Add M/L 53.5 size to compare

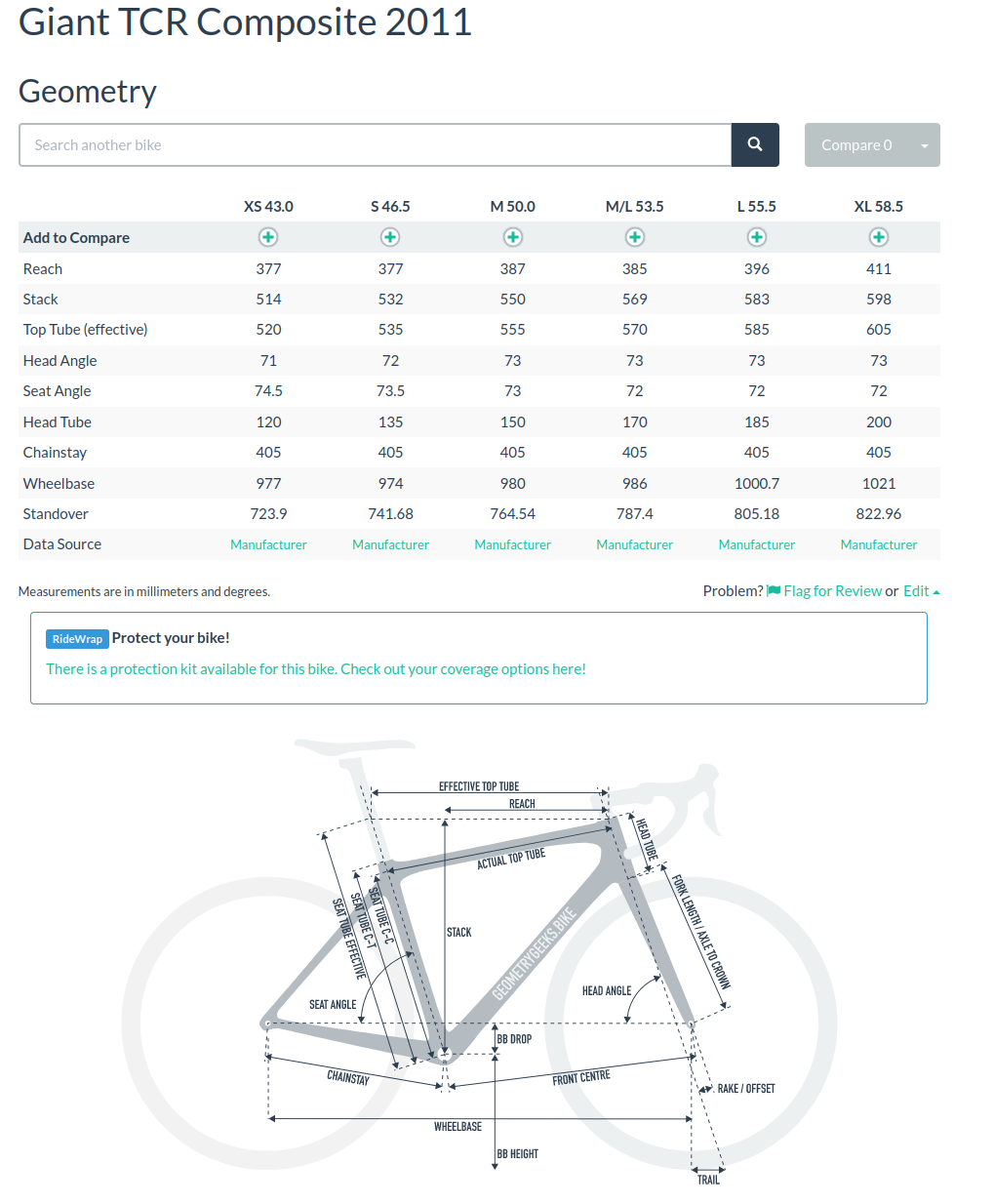point(635,237)
